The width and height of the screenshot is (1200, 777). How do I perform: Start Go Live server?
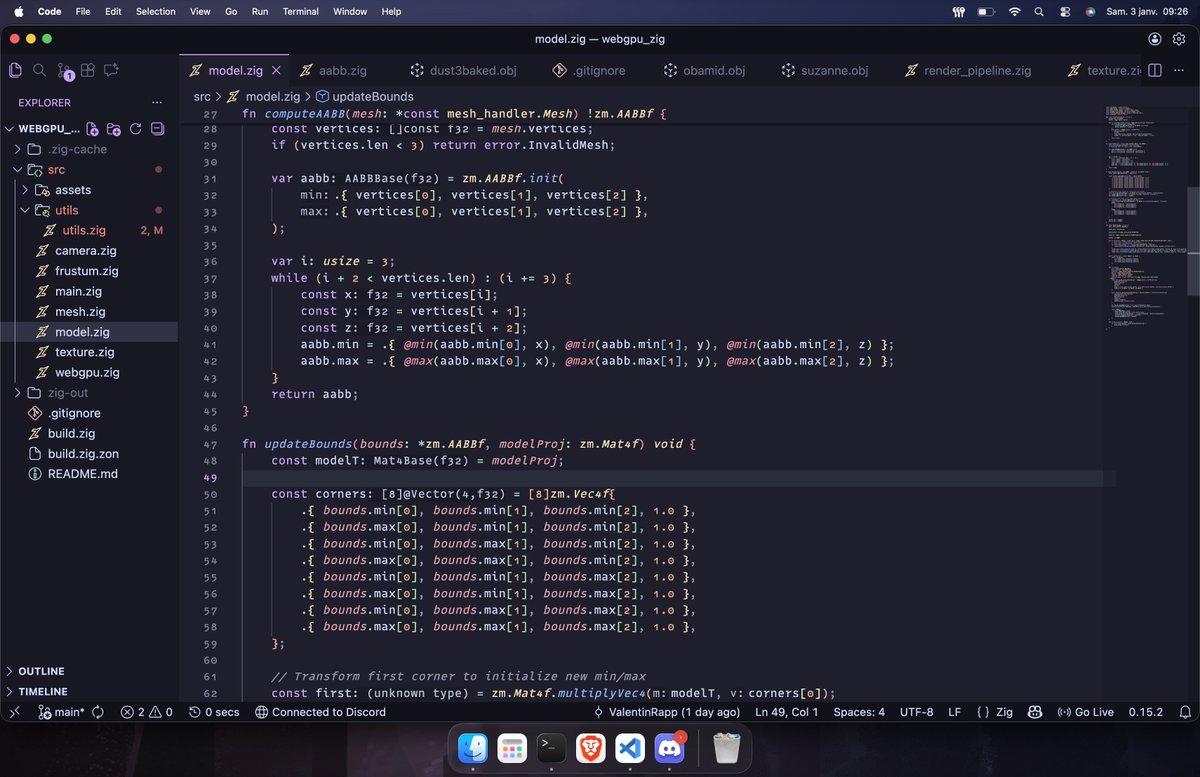1085,712
